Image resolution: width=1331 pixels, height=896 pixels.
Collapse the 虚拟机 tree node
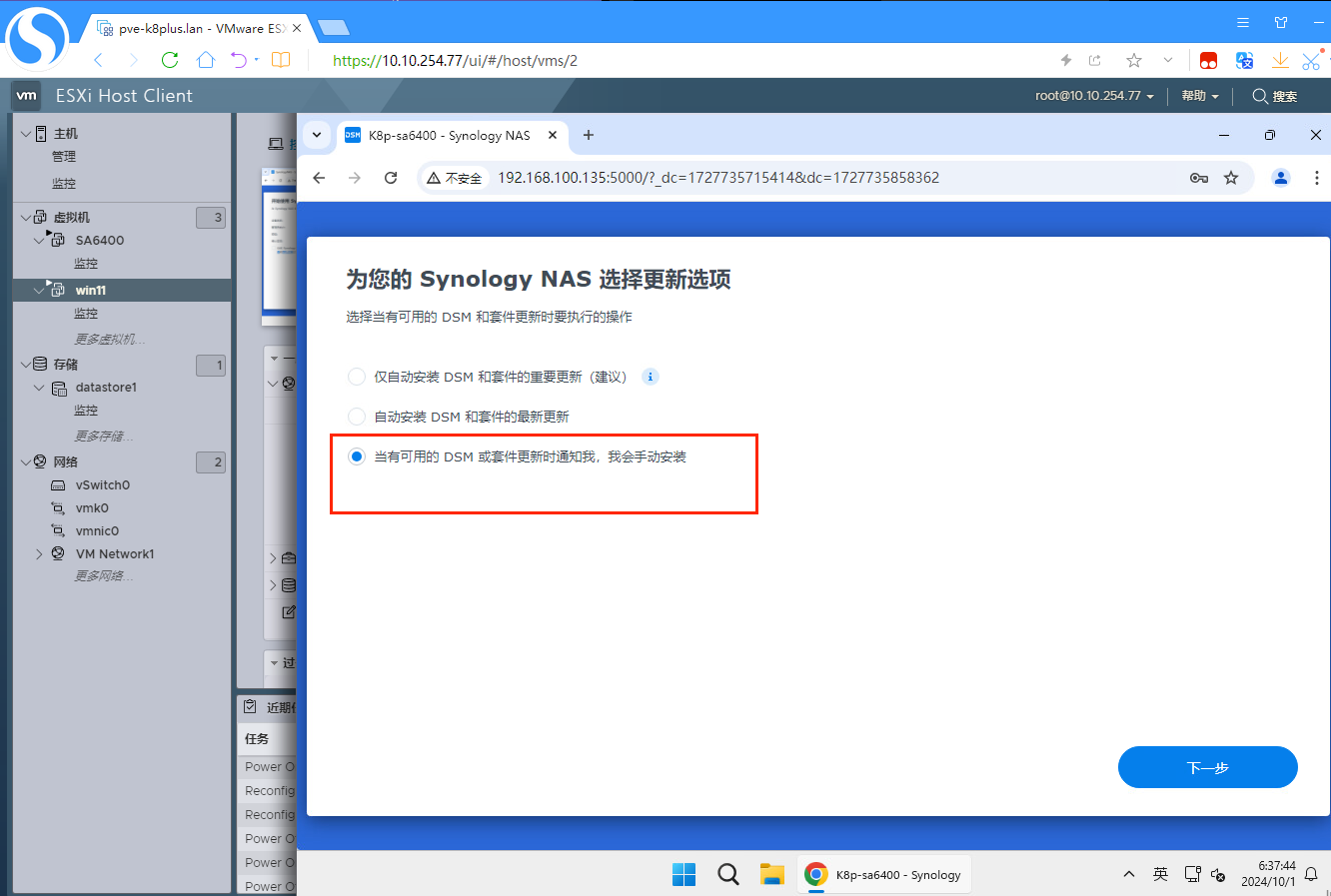coord(26,217)
